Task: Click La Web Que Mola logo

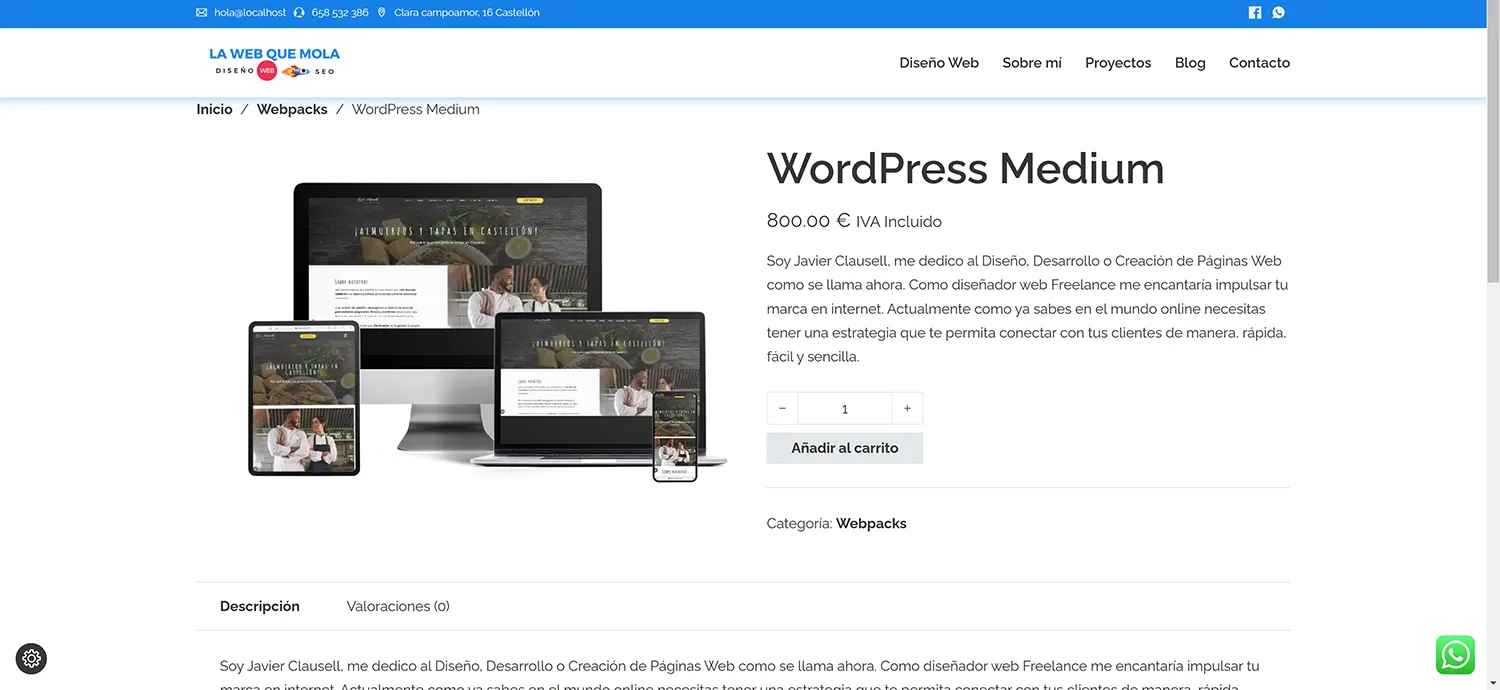Action: 274,63
